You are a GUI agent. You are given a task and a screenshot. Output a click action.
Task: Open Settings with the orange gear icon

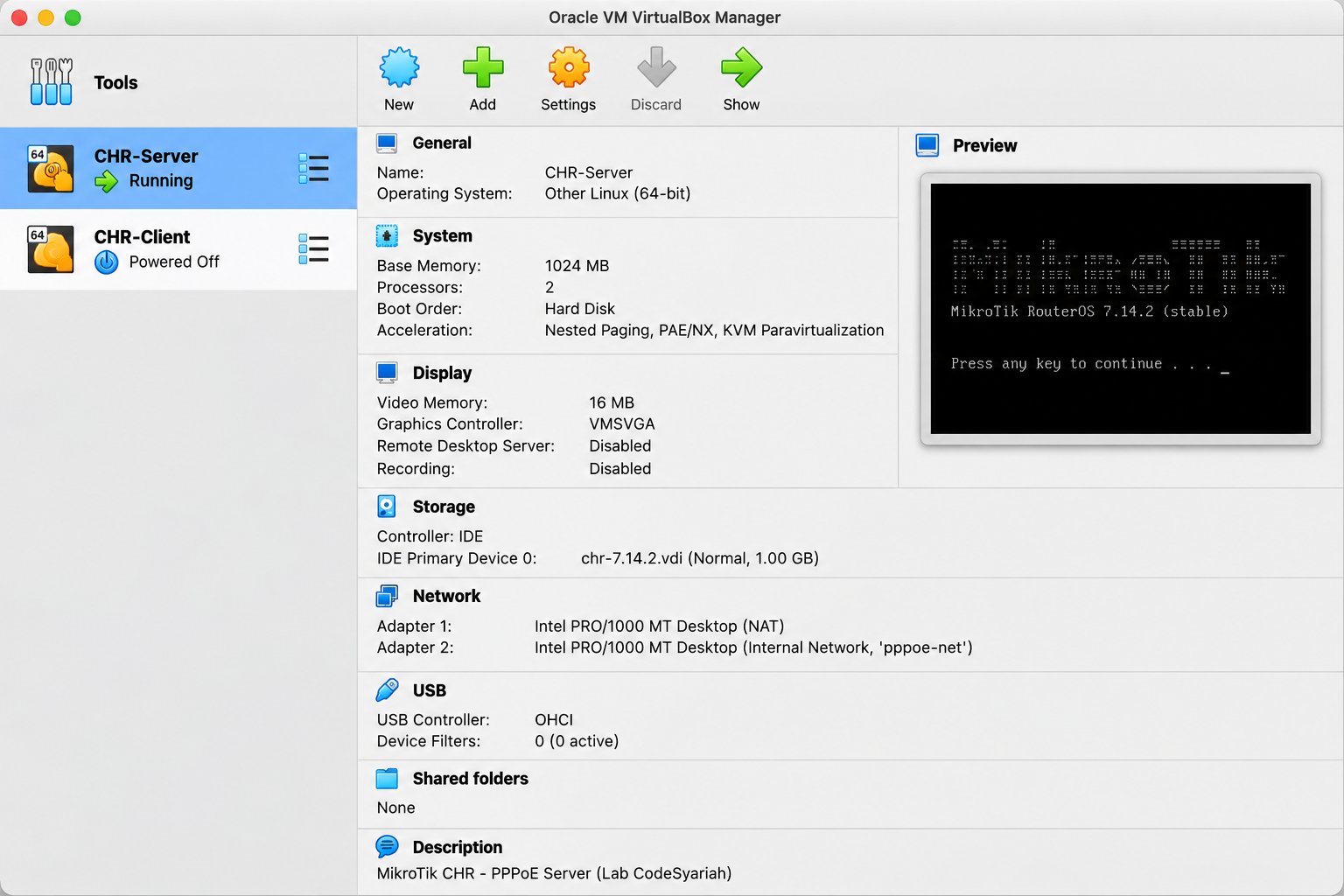click(569, 67)
